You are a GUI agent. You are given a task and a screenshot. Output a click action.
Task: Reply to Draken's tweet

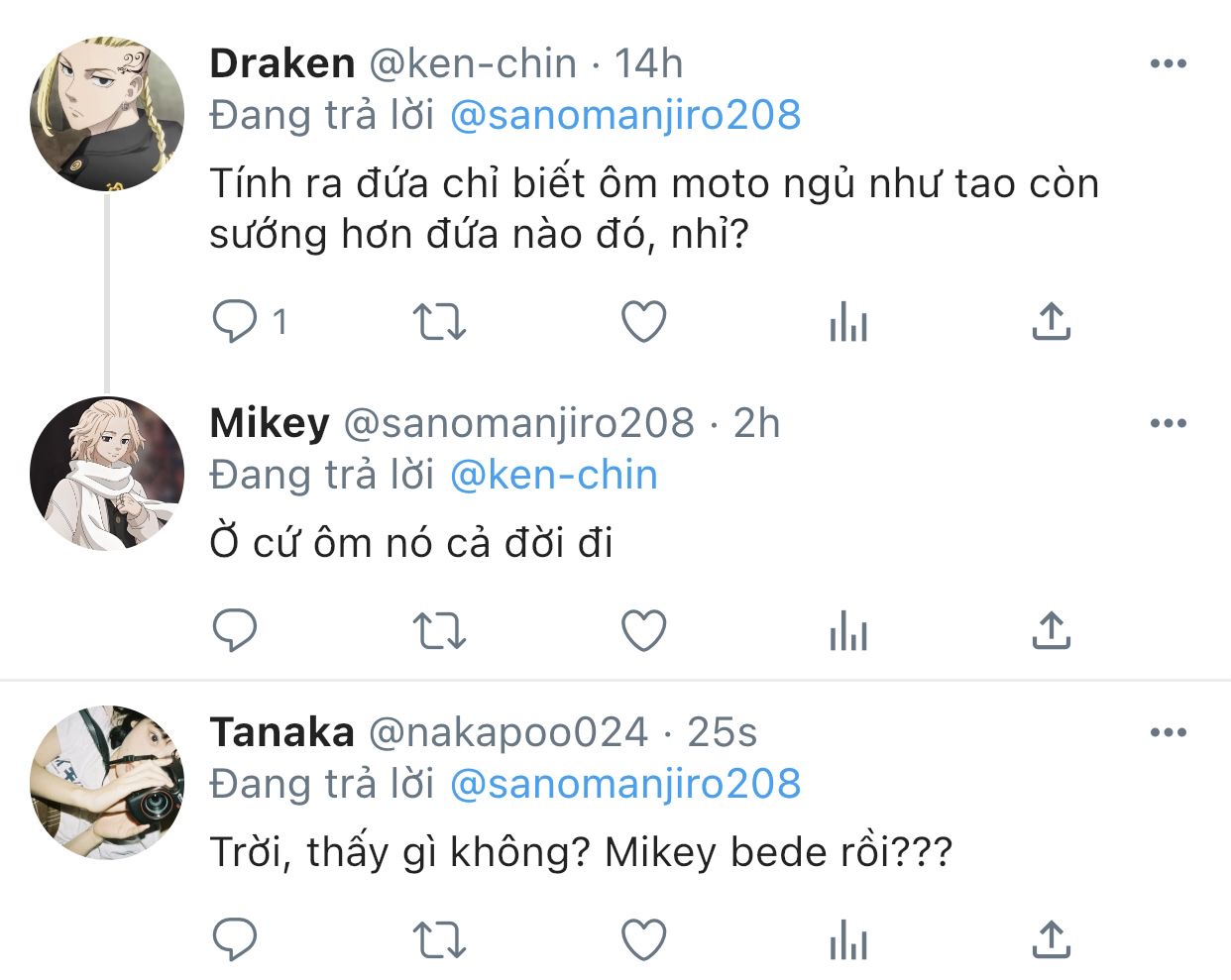[x=235, y=322]
